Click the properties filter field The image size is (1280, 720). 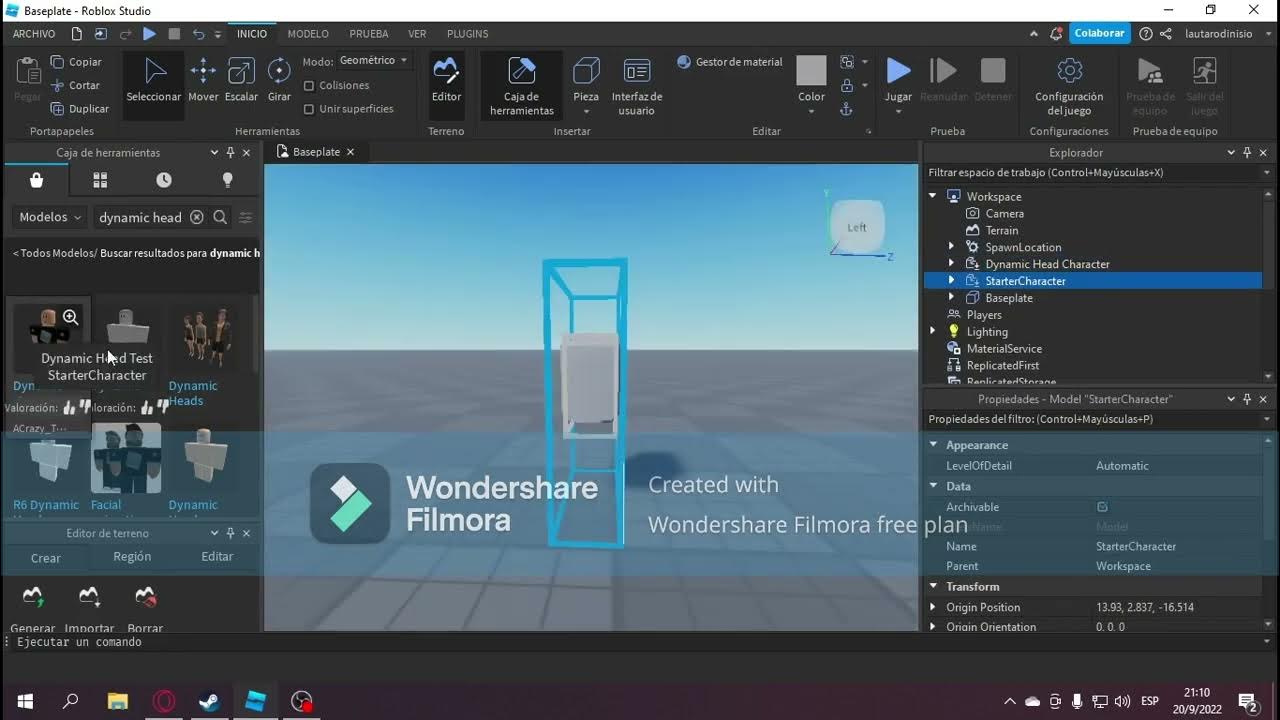pos(1094,419)
